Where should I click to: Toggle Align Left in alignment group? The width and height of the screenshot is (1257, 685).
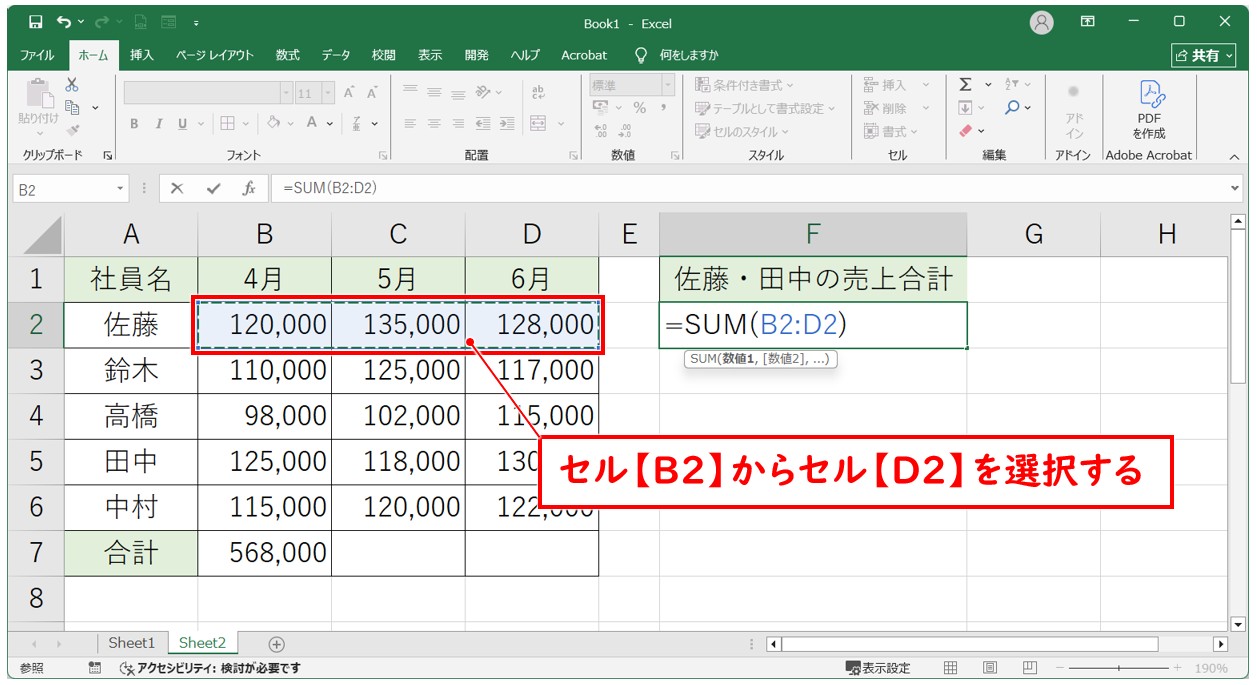(409, 123)
